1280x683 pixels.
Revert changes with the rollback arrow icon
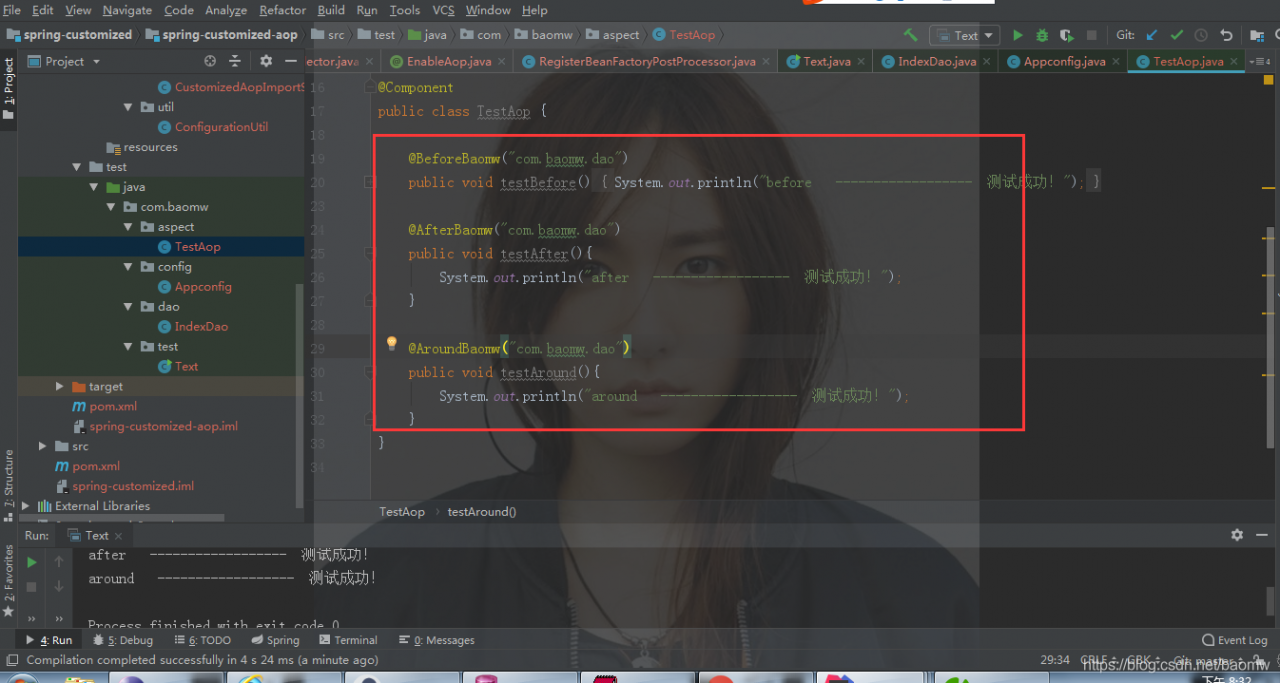1227,35
